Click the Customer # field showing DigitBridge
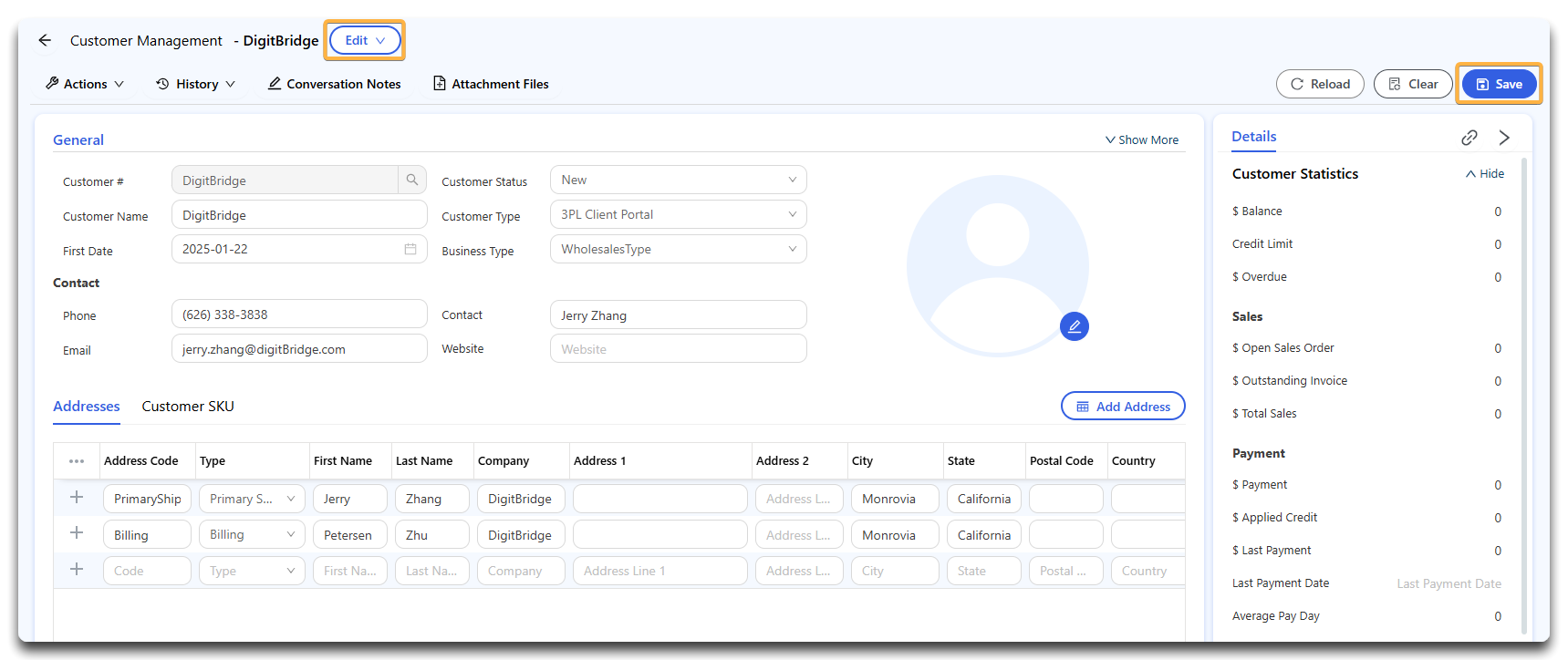The image size is (1568, 660). [285, 180]
